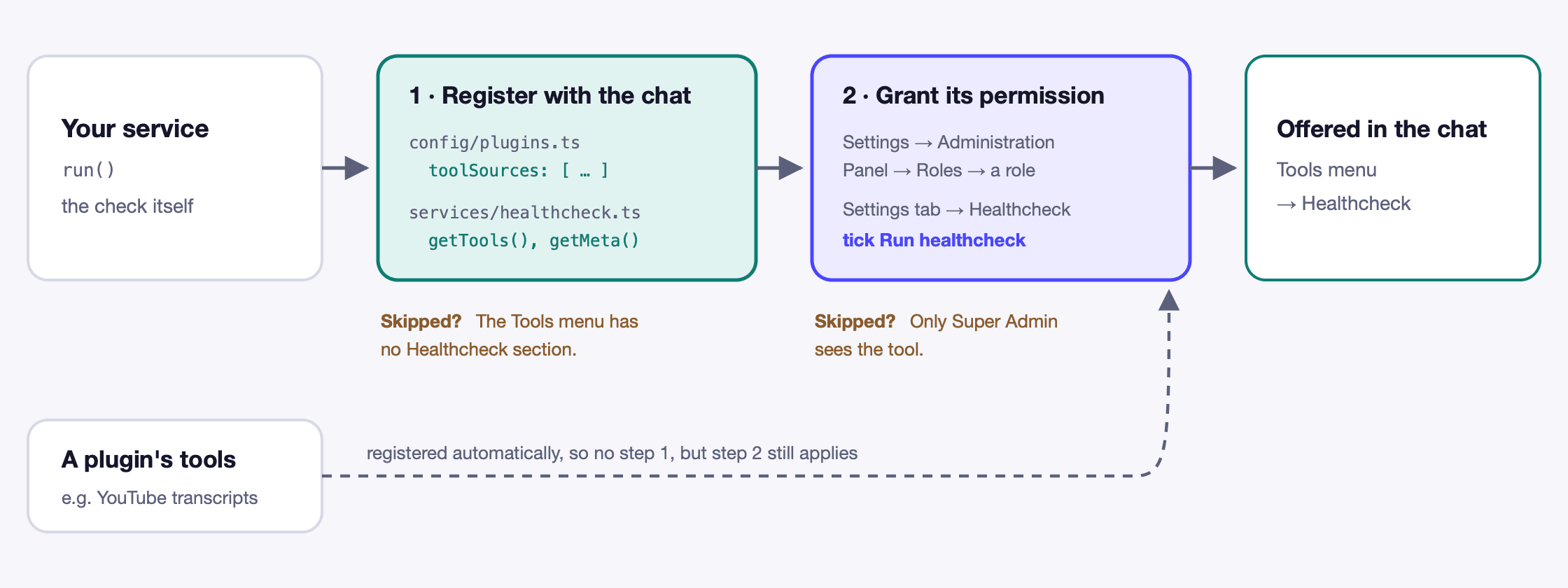Image resolution: width=1568 pixels, height=588 pixels.
Task: Select the toolSources: [ … ] code line
Action: 519,171
